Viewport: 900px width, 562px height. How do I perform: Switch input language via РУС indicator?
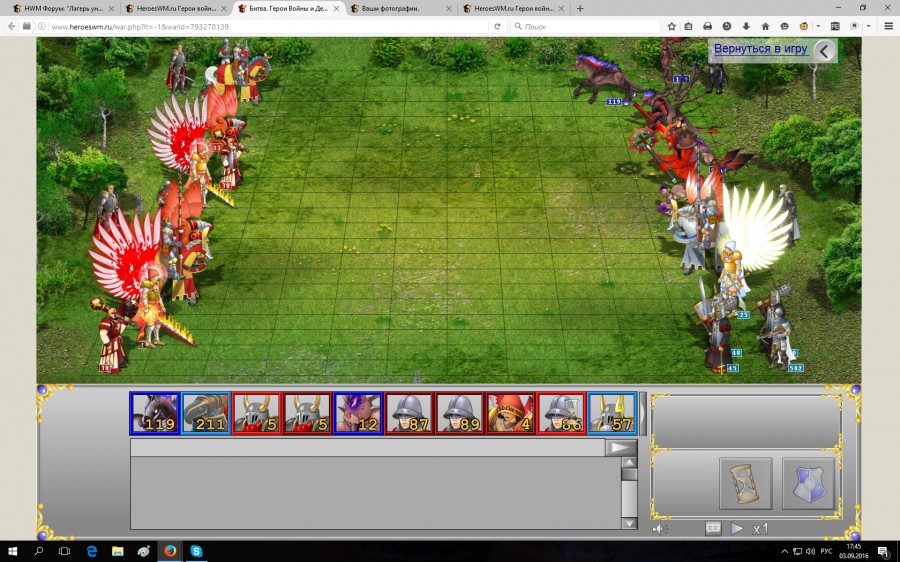tap(826, 552)
